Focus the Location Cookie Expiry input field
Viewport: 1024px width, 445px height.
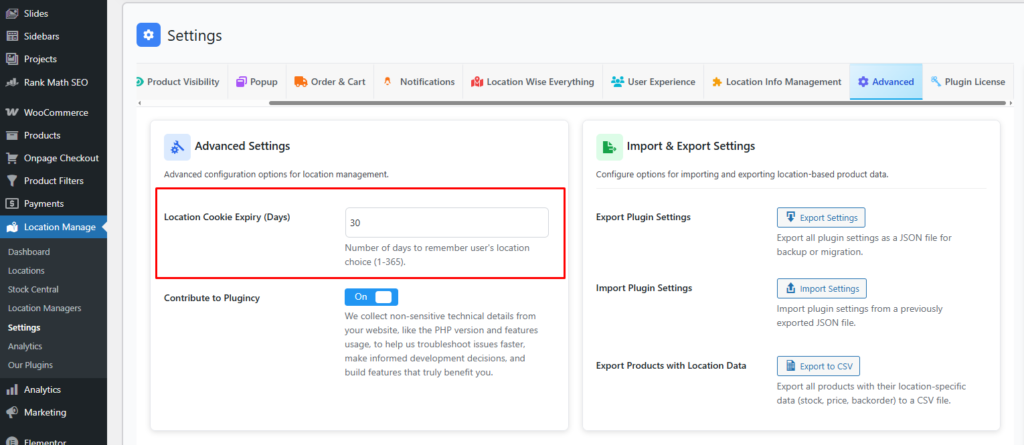click(x=446, y=222)
